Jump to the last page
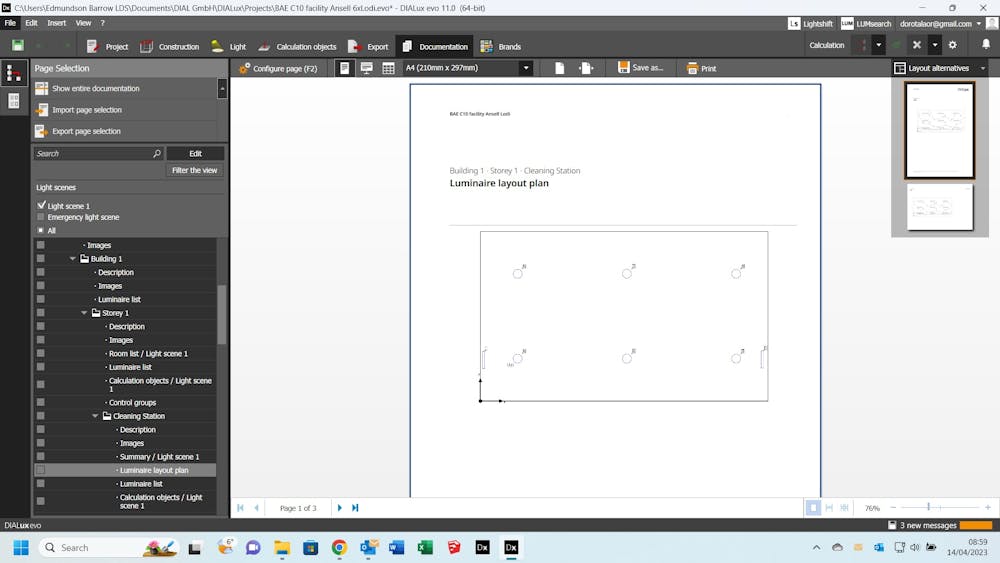 [355, 508]
